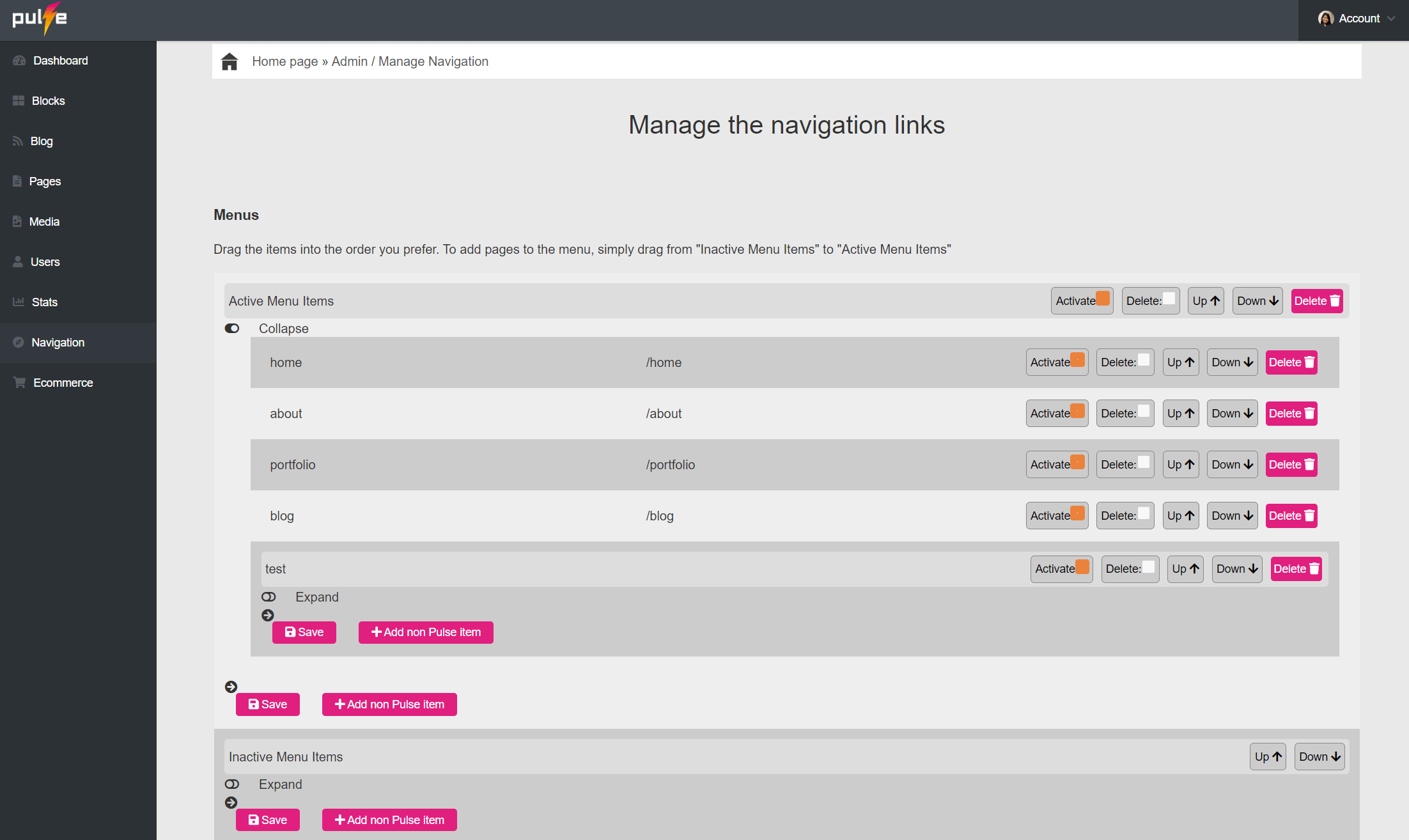Click the Ecommerce cart icon

click(20, 382)
